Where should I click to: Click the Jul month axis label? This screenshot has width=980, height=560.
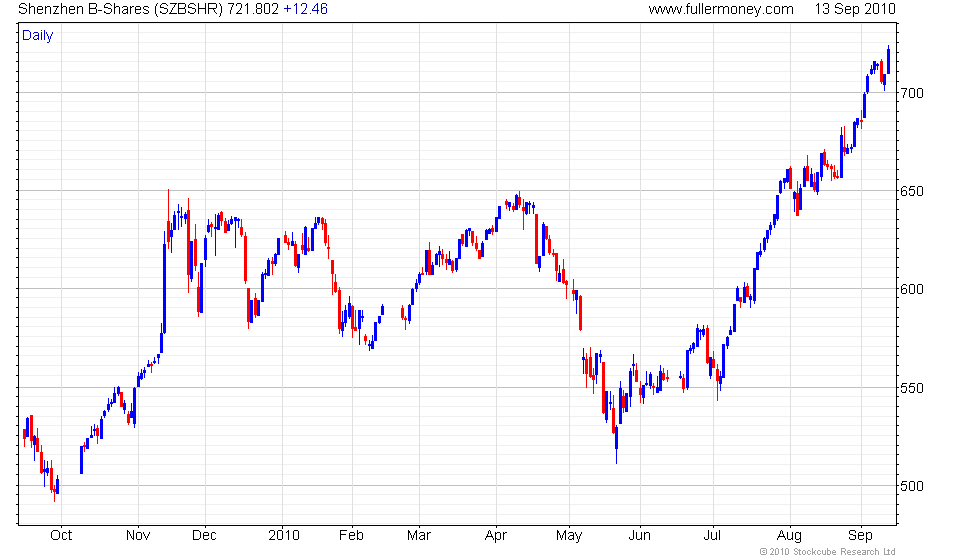click(x=712, y=536)
